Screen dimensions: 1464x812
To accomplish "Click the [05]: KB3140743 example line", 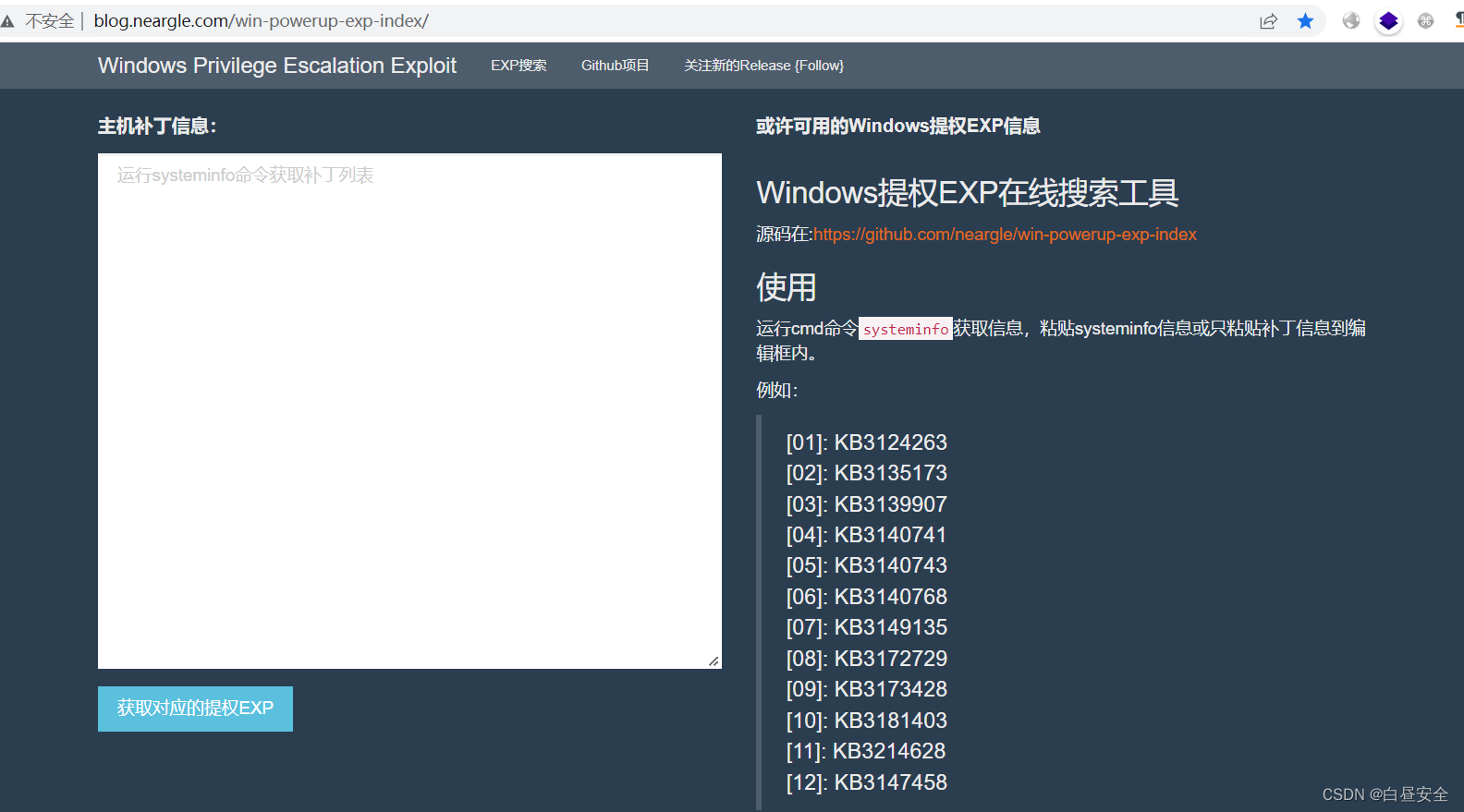I will (x=867, y=565).
